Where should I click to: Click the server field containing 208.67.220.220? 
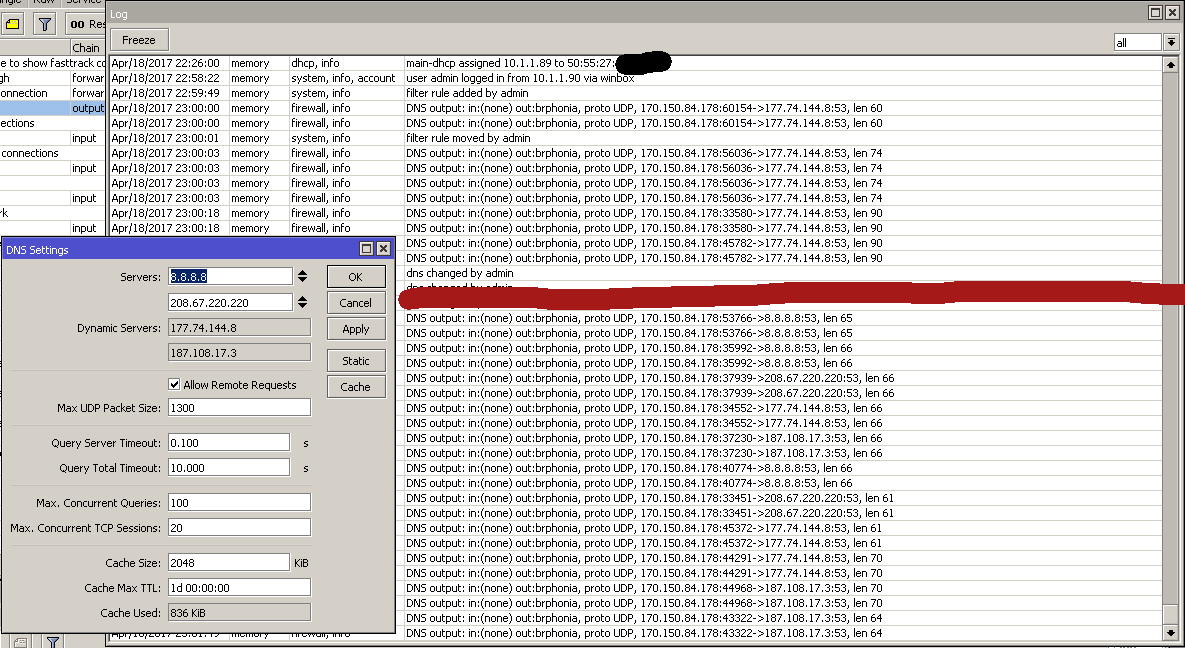pos(230,302)
